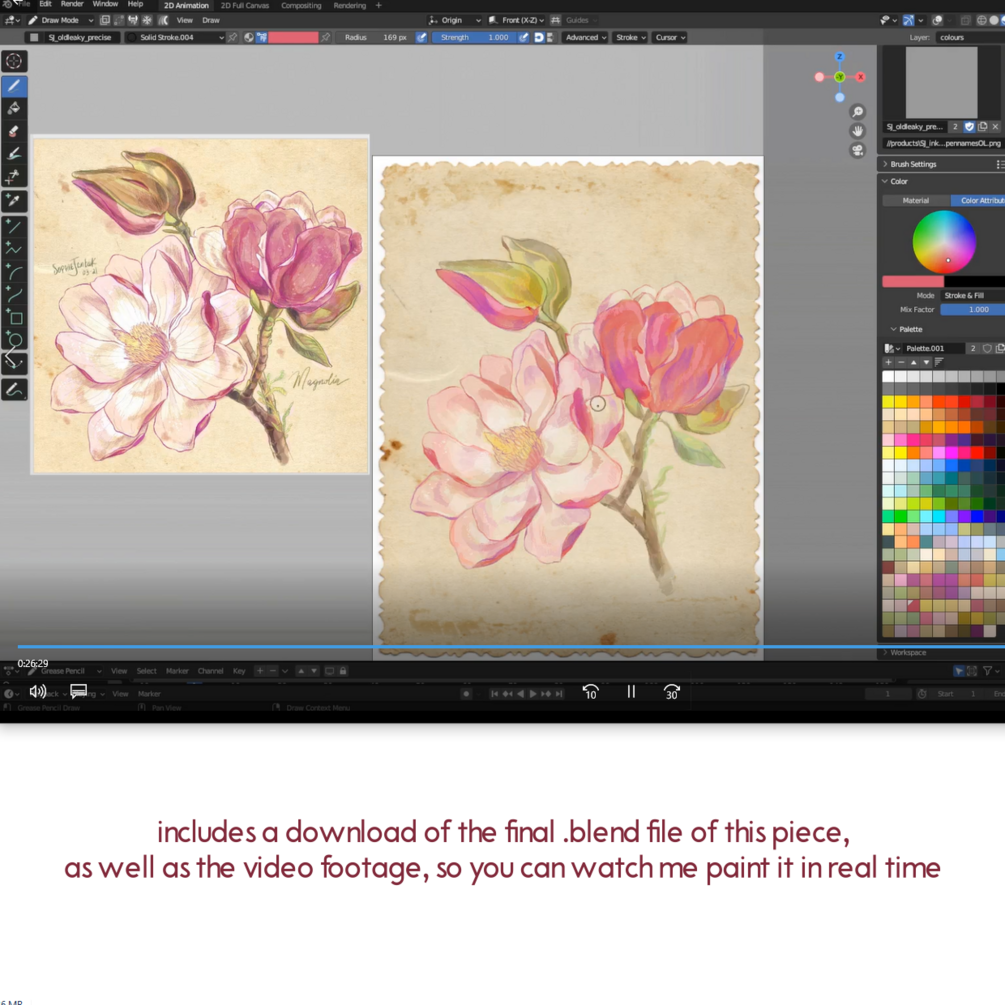Select the Arc tool
The image size is (1005, 1005).
tap(13, 272)
